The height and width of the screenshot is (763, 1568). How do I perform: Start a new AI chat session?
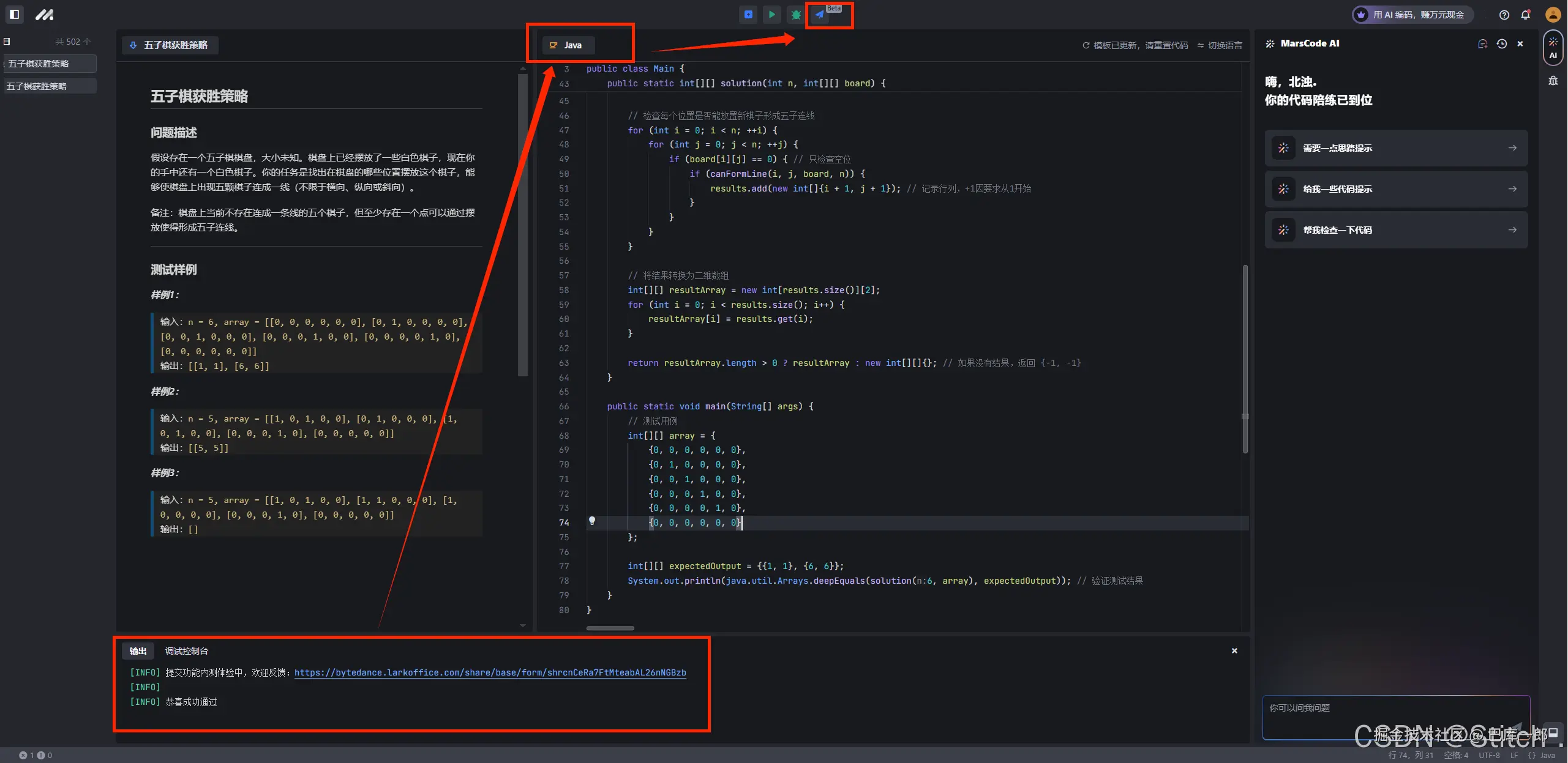click(1482, 44)
